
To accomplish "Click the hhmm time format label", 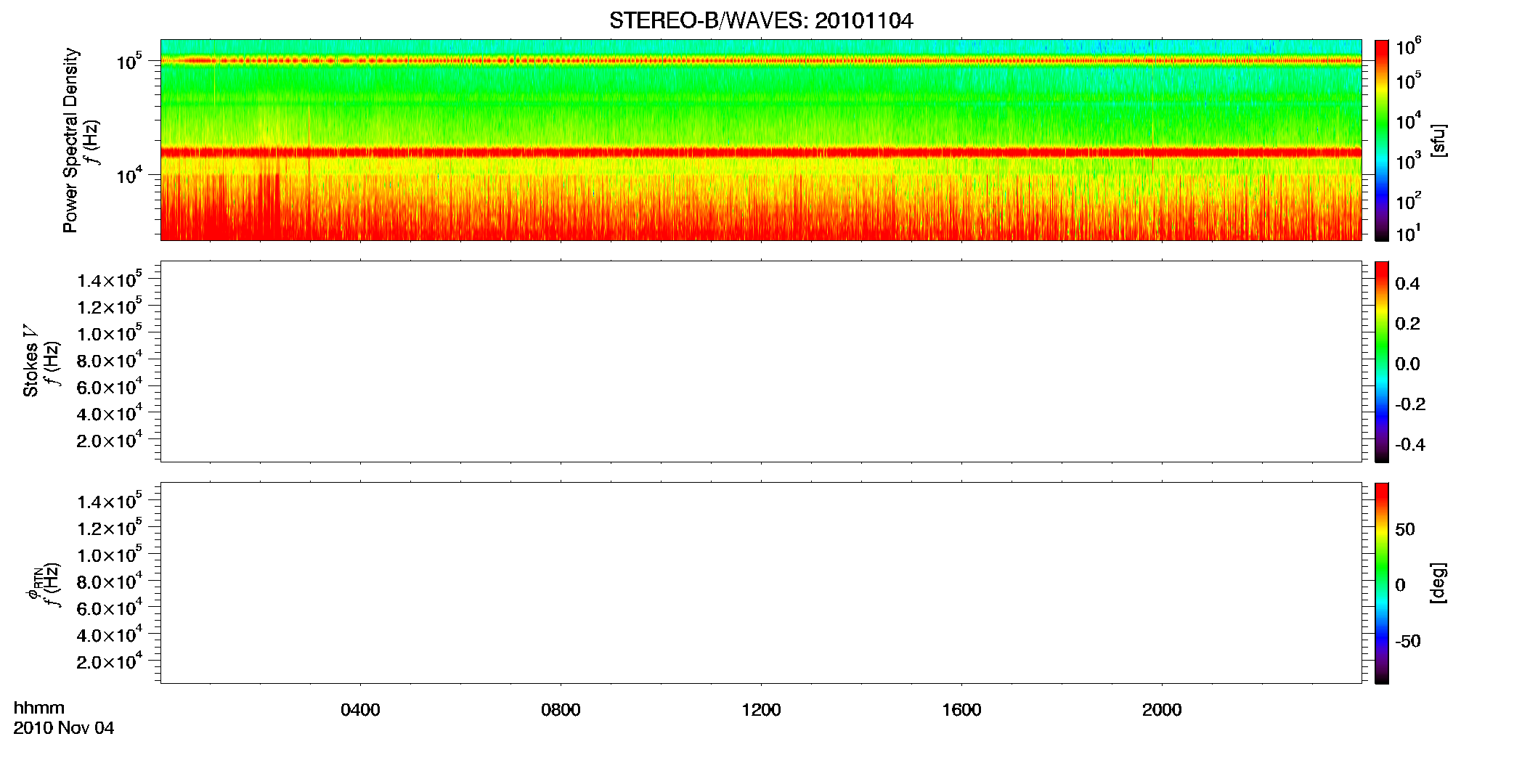I will click(x=39, y=708).
